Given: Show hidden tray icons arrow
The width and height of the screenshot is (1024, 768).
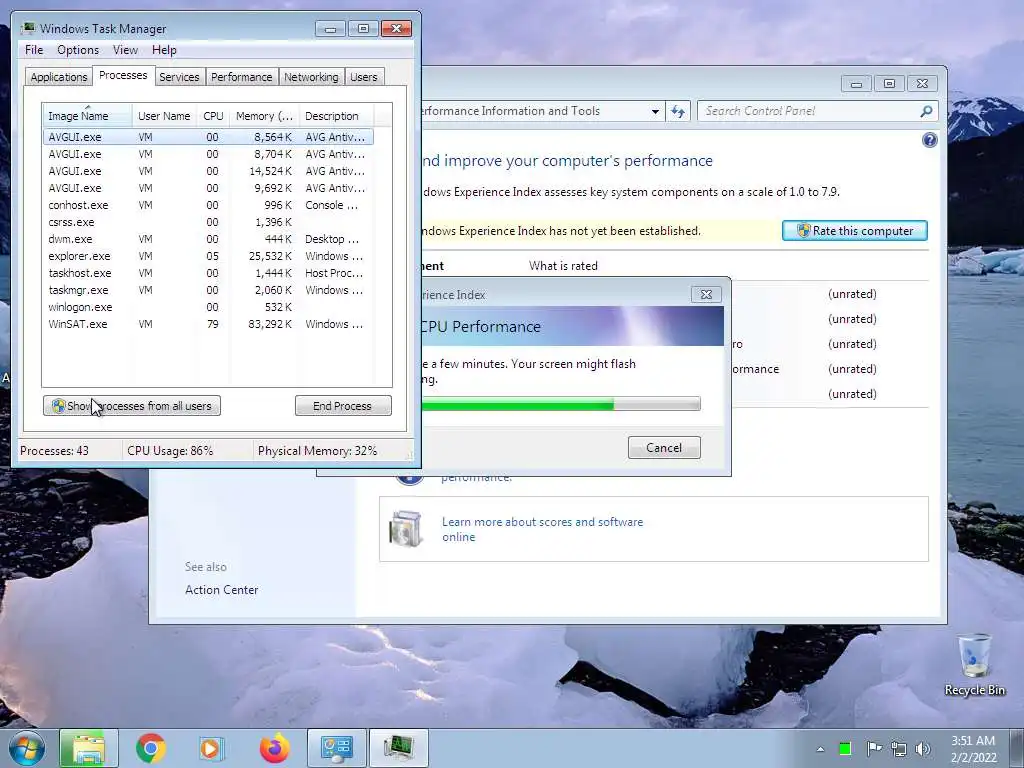Looking at the screenshot, I should (x=820, y=749).
